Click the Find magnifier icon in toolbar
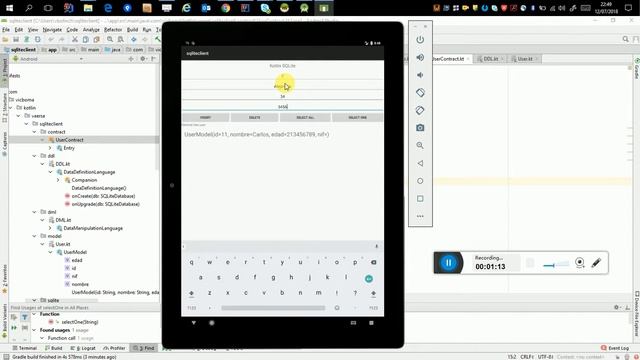Image resolution: width=640 pixels, height=360 pixels. (x=110, y=39)
